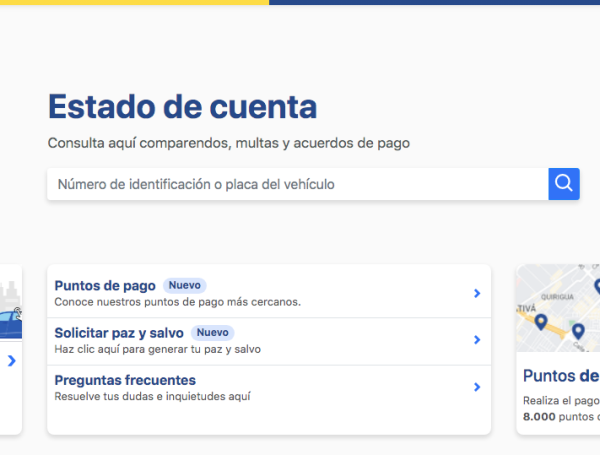Click text 'Resuelve tus dudas e inquietudes aquí'

coord(152,396)
